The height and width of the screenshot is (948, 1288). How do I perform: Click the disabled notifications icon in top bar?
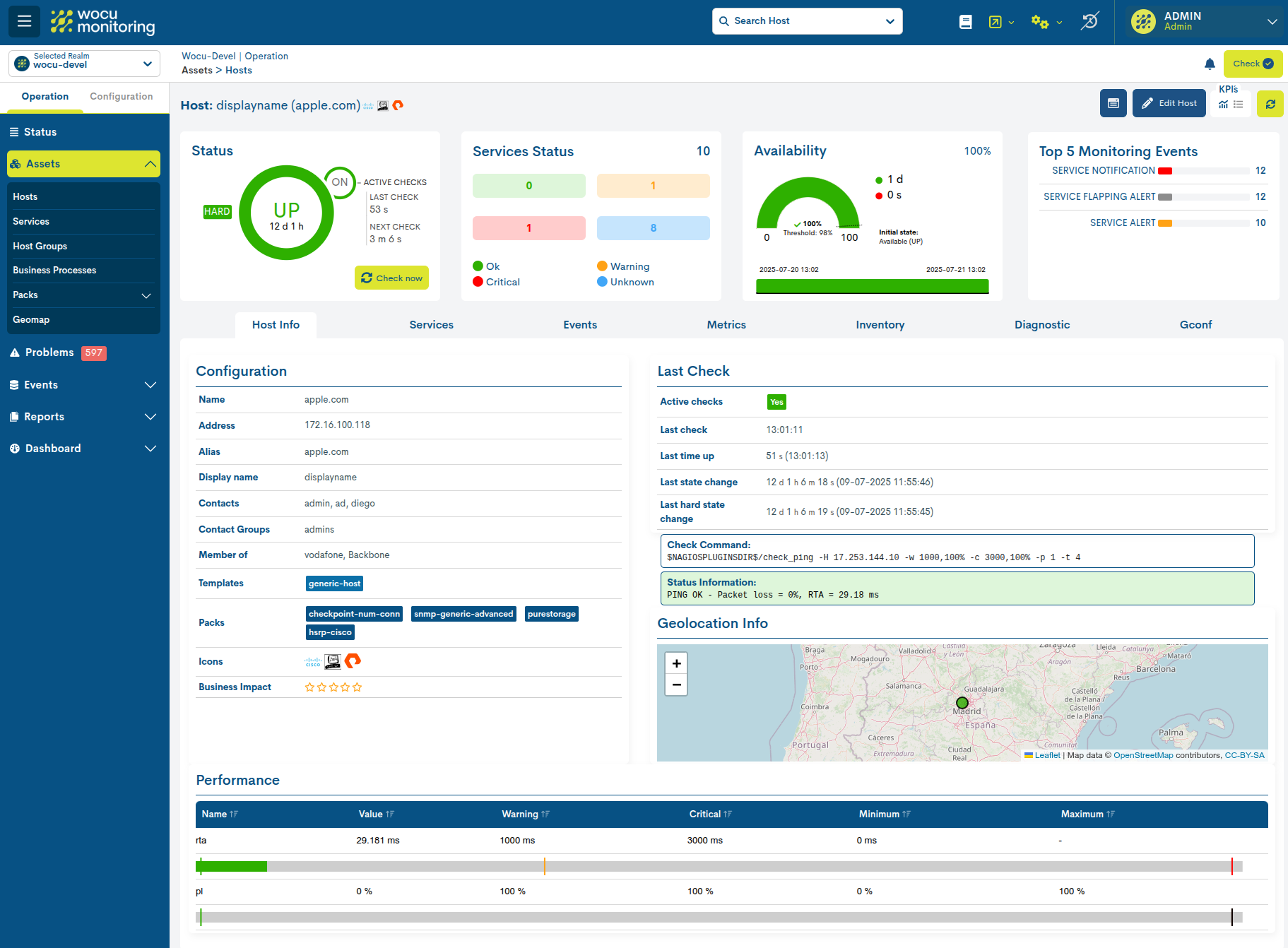click(1089, 21)
